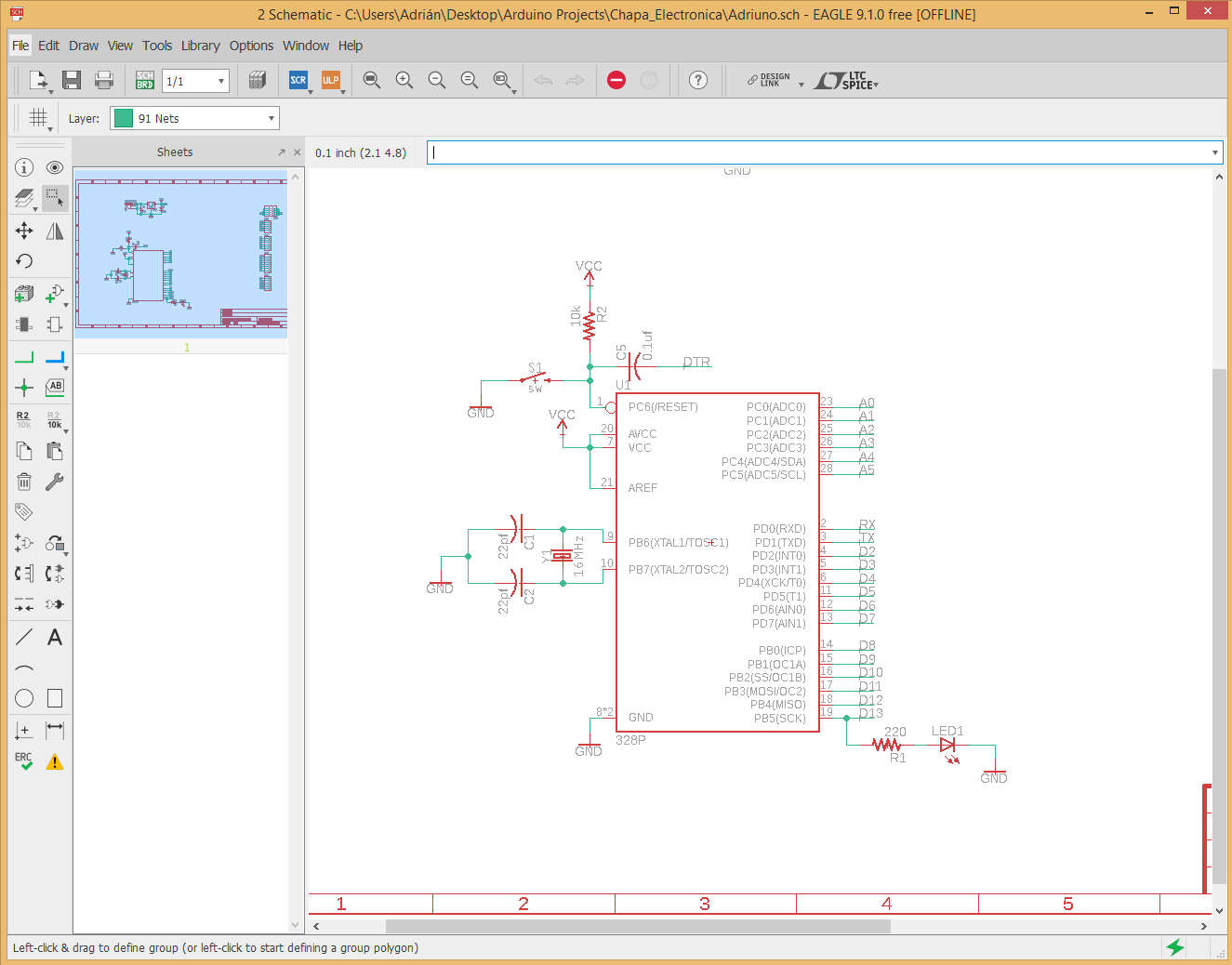Image resolution: width=1232 pixels, height=965 pixels.
Task: Click the Save schematic icon
Action: 72,81
